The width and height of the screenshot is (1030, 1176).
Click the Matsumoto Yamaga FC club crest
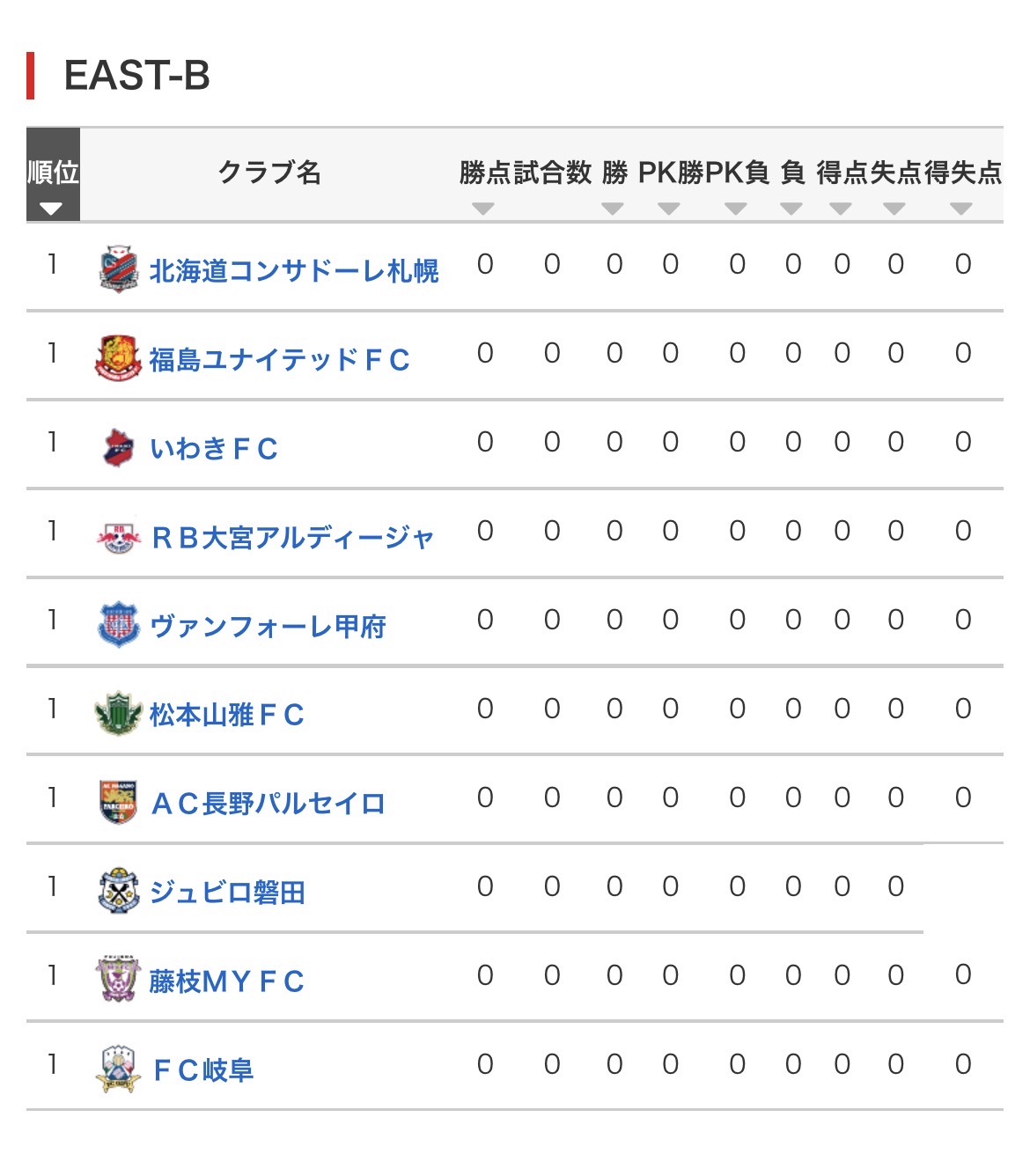(118, 714)
